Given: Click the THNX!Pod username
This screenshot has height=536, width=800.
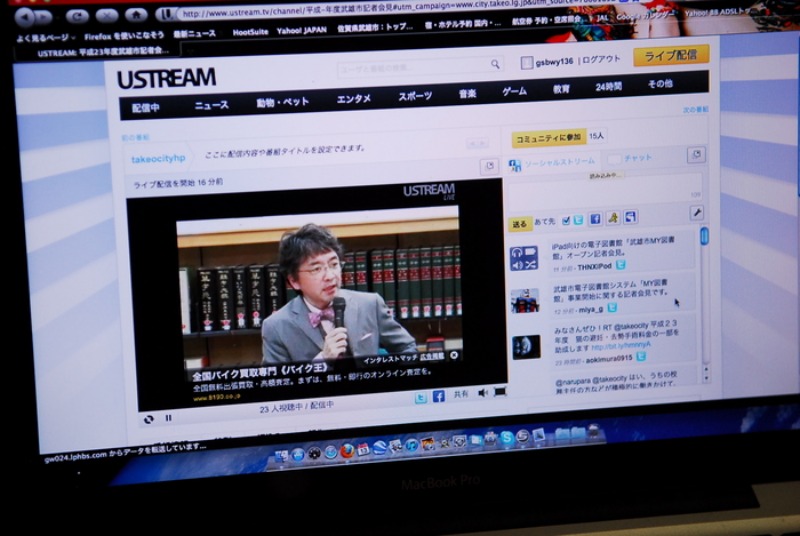Looking at the screenshot, I should pyautogui.click(x=594, y=267).
